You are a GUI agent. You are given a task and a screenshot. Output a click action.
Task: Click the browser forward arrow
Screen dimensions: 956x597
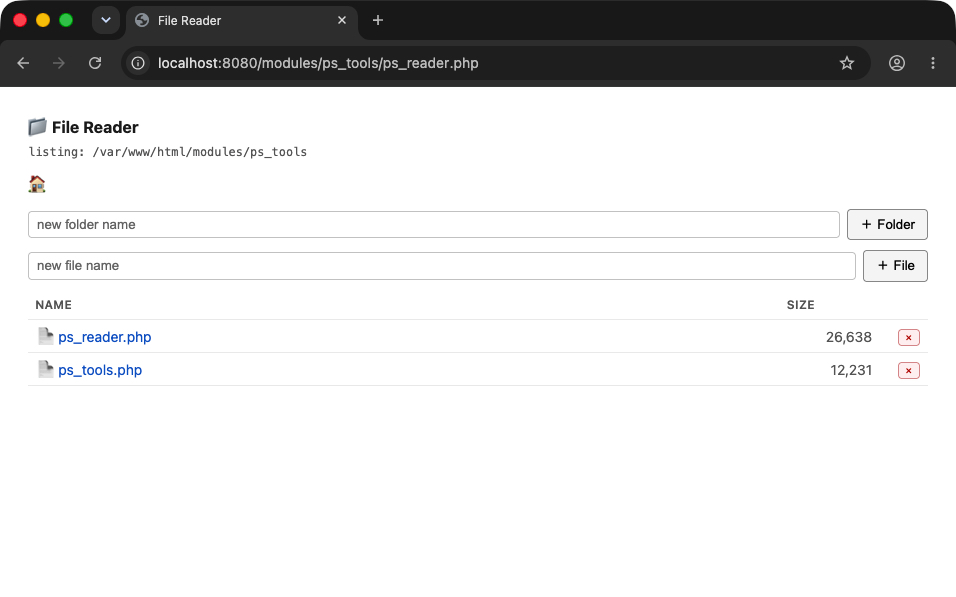click(59, 63)
